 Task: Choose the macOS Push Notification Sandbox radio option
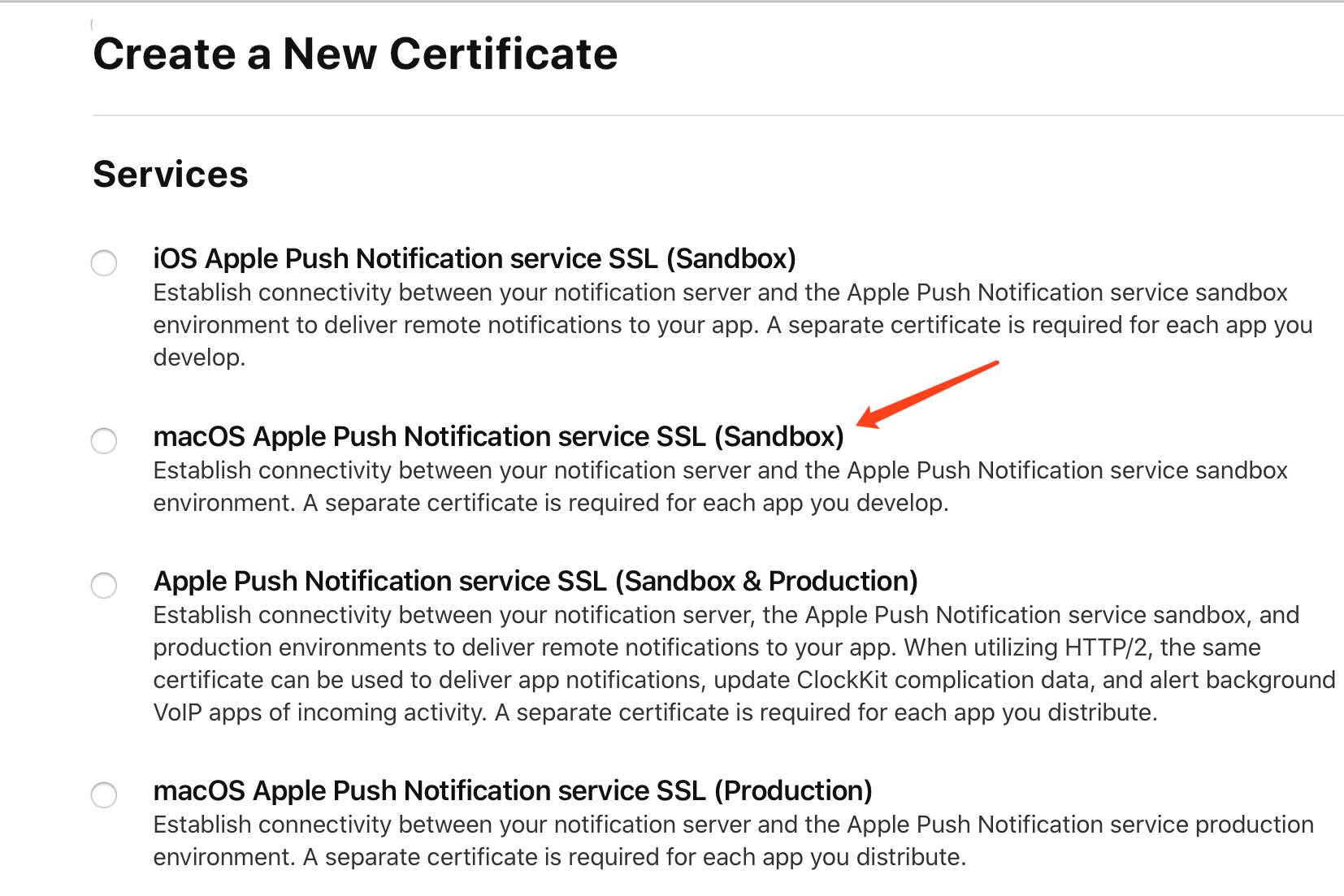point(104,441)
